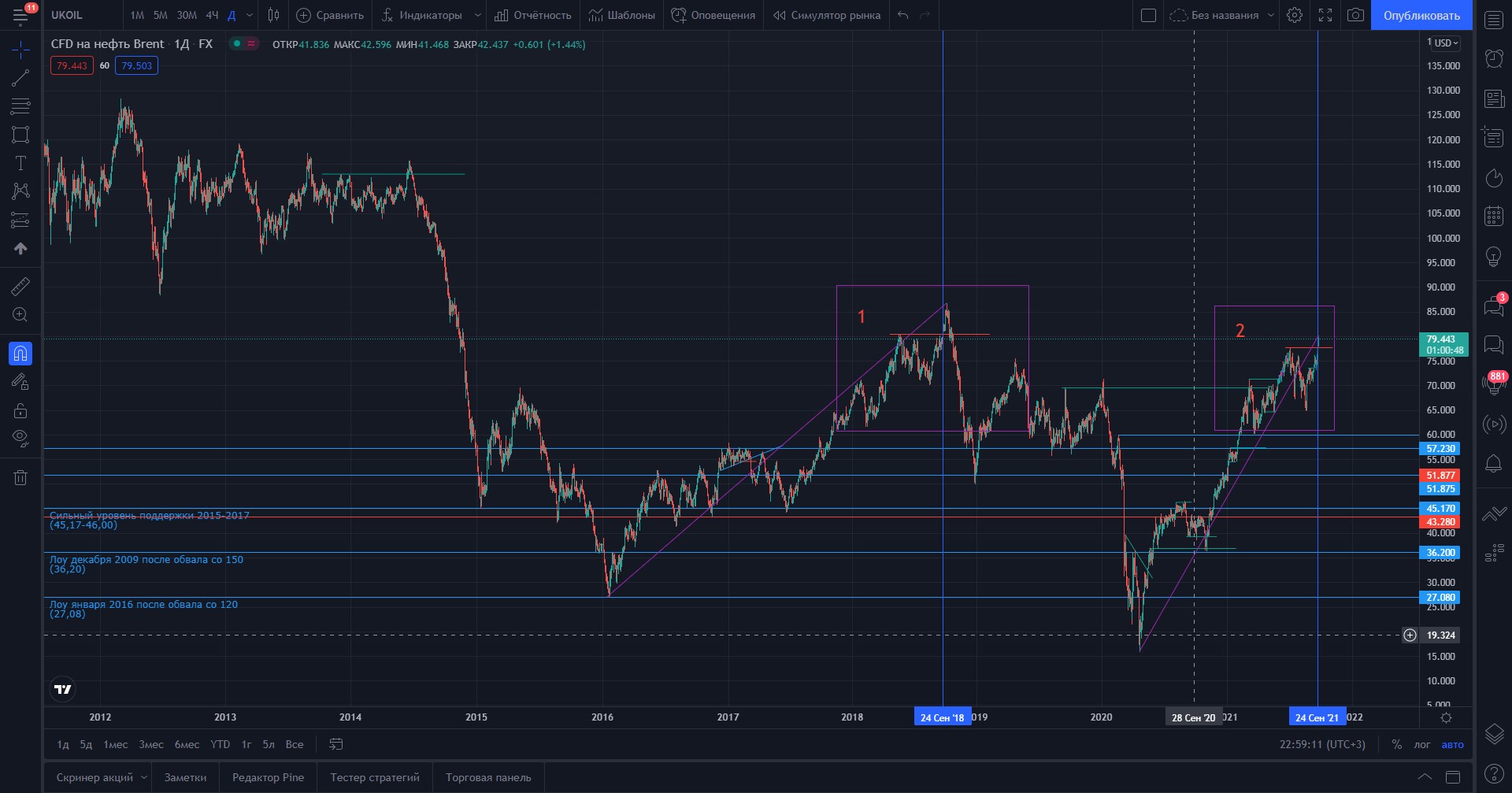Toggle magnet mode for drawings
This screenshot has width=1512, height=793.
[20, 354]
